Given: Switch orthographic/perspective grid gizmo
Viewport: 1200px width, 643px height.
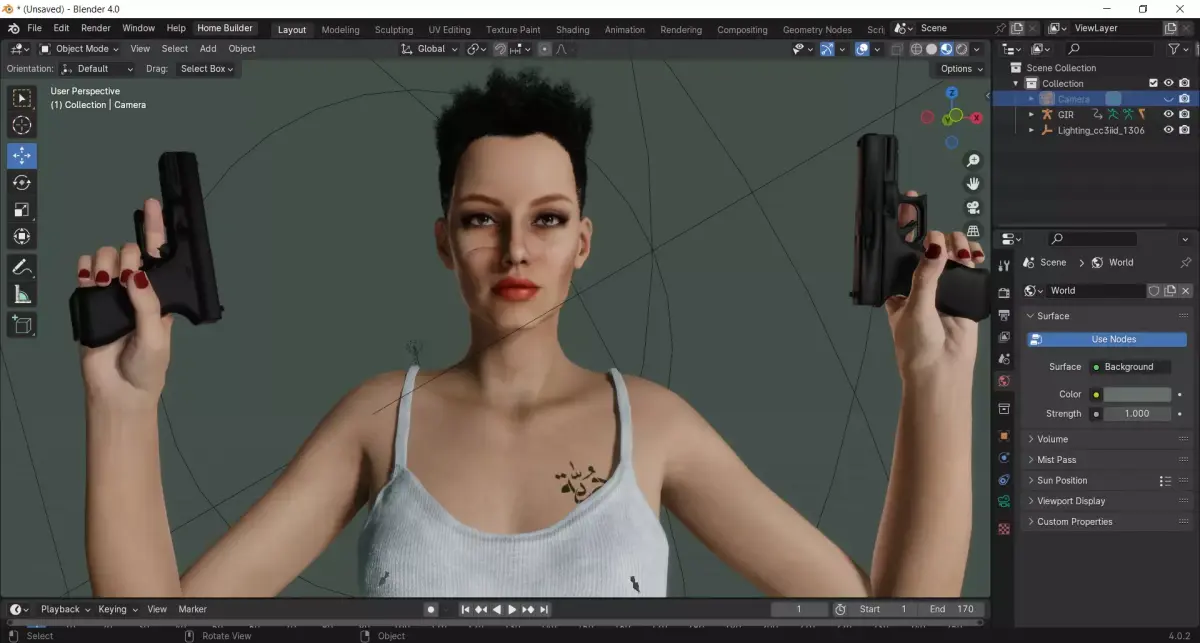Looking at the screenshot, I should click(x=973, y=231).
